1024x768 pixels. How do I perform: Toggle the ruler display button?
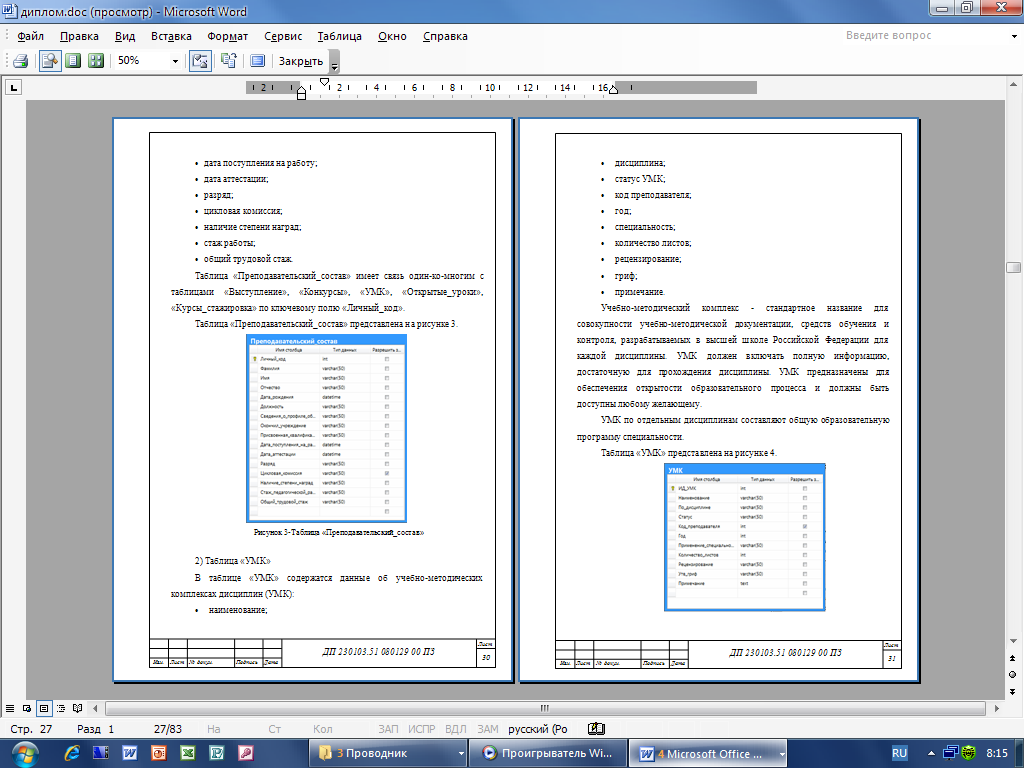(x=200, y=61)
